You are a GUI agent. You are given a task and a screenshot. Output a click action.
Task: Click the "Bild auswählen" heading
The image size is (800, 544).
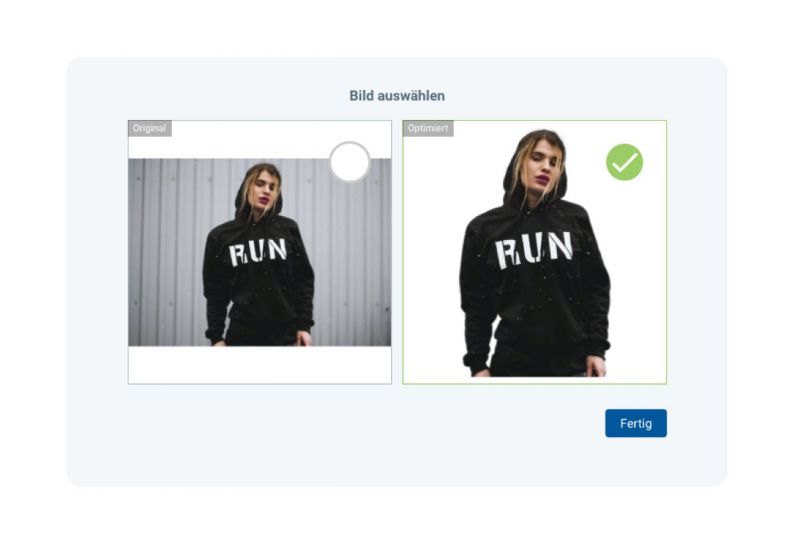(397, 95)
